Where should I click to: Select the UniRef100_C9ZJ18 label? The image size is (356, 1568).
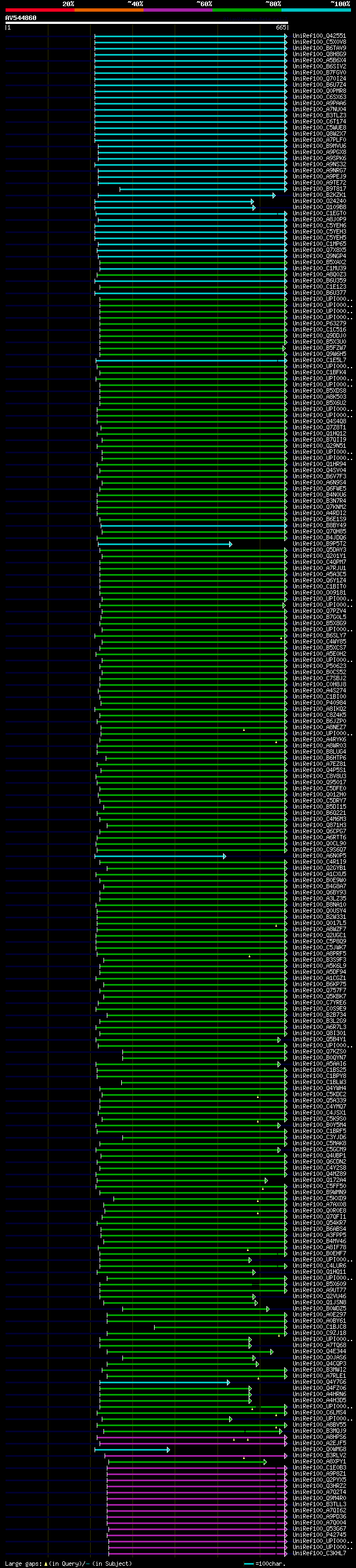(x=319, y=1332)
